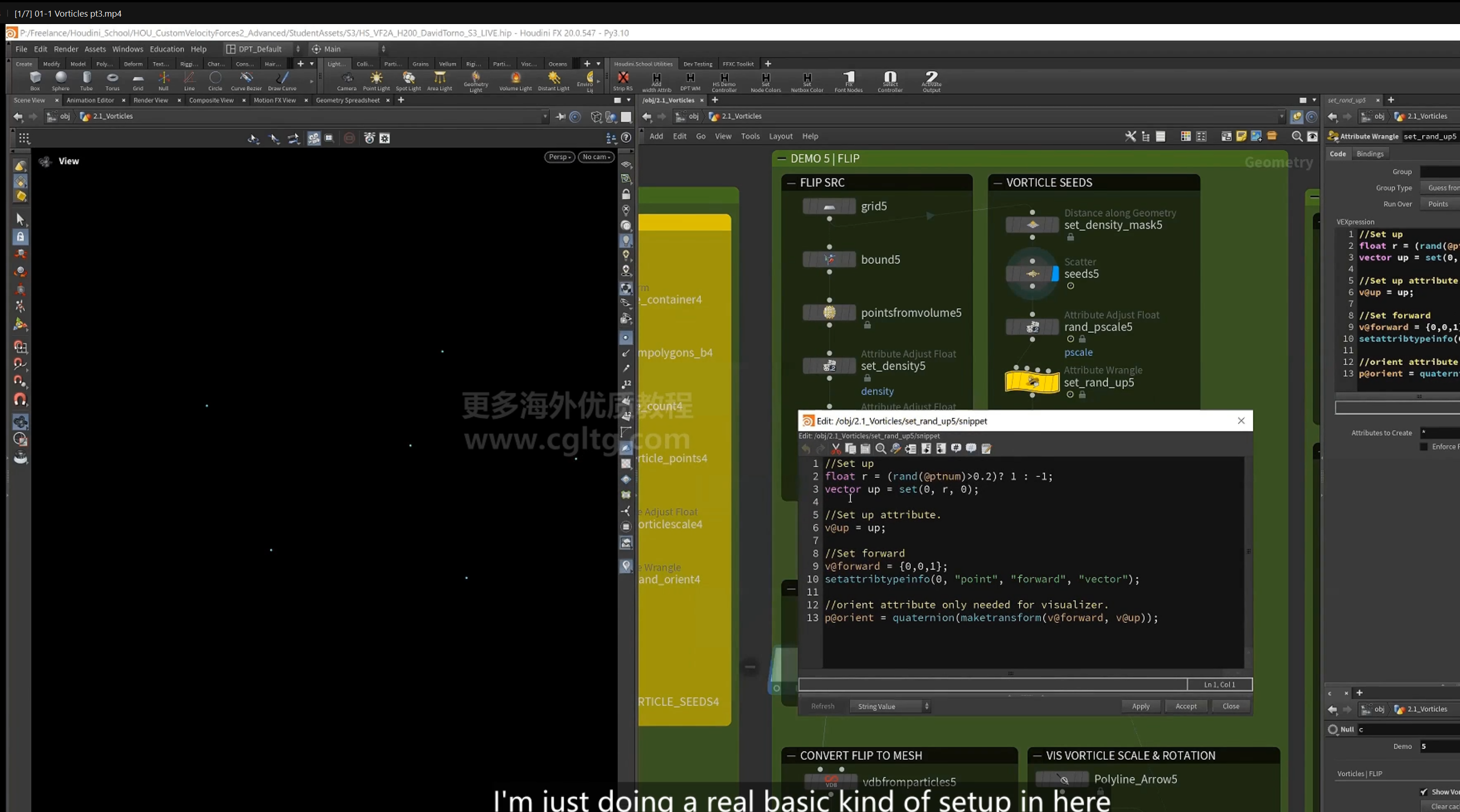Viewport: 1460px width, 812px height.
Task: Click the Volume Light shelf tool
Action: pyautogui.click(x=515, y=80)
